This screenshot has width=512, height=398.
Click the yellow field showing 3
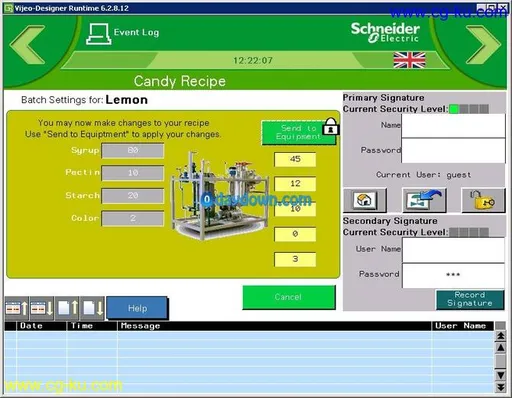tap(295, 259)
